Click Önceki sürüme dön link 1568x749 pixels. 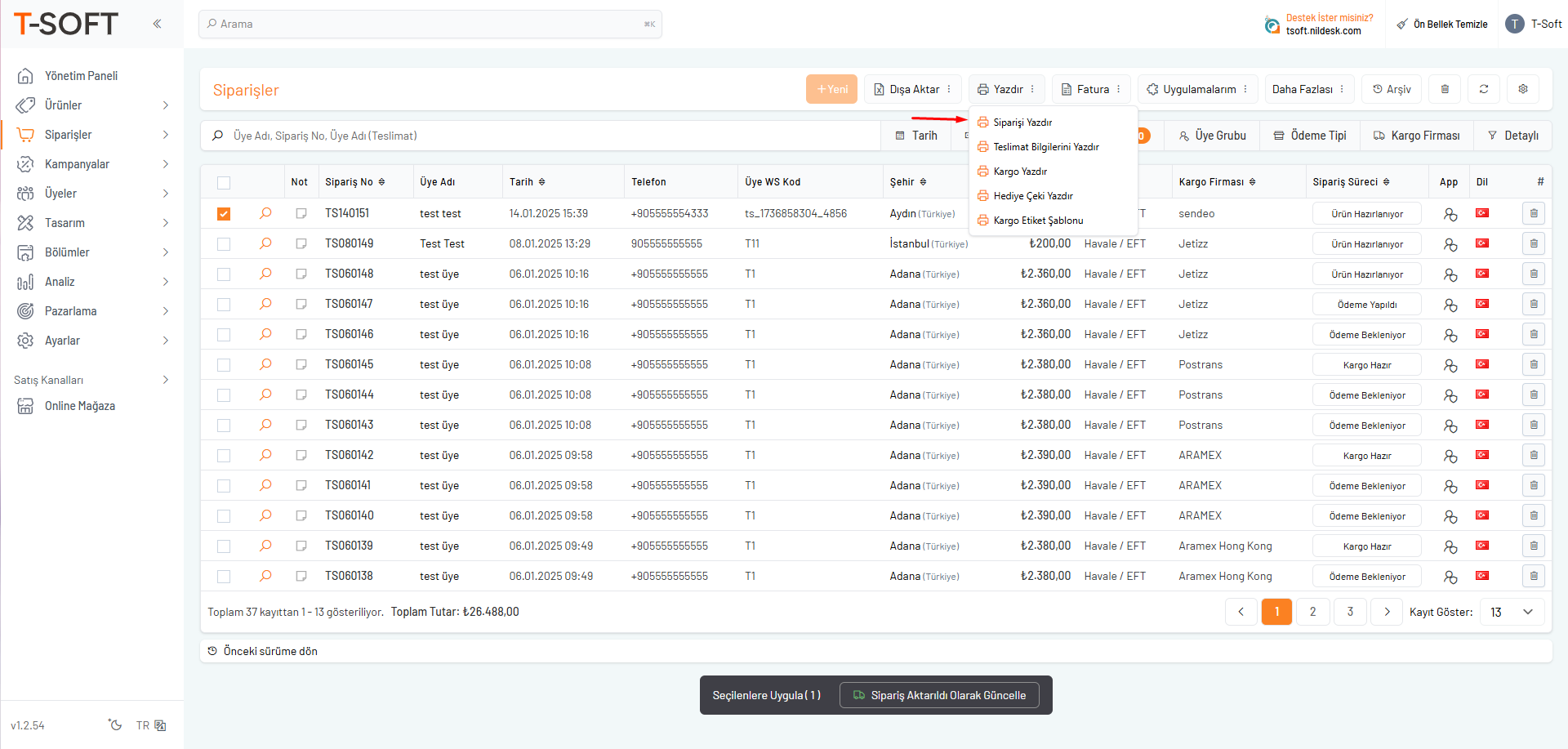[263, 651]
